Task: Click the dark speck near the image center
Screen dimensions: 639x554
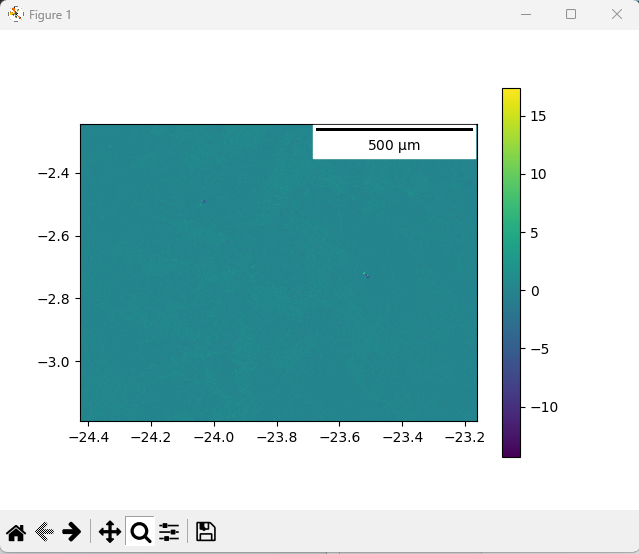Action: coord(365,274)
